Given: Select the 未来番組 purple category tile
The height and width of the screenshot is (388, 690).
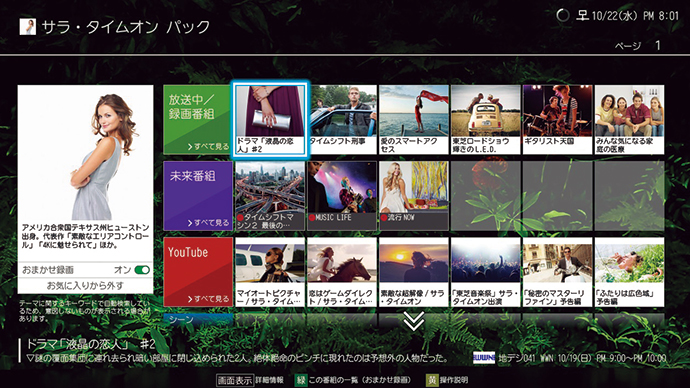Looking at the screenshot, I should (198, 196).
